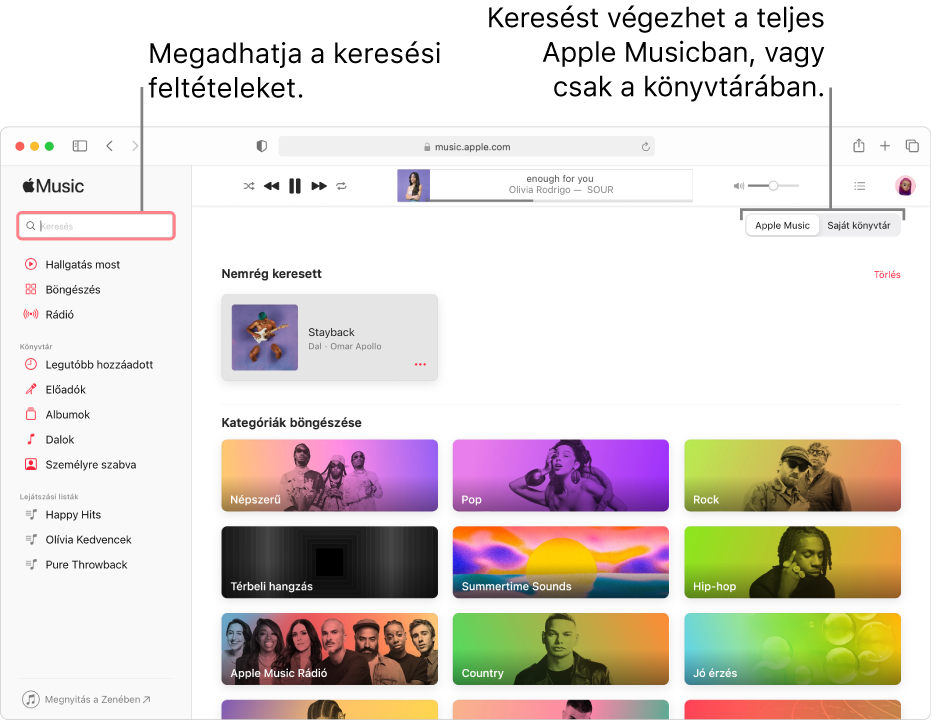Image resolution: width=931 pixels, height=721 pixels.
Task: Click Pure Throwback playlist icon
Action: (x=31, y=564)
